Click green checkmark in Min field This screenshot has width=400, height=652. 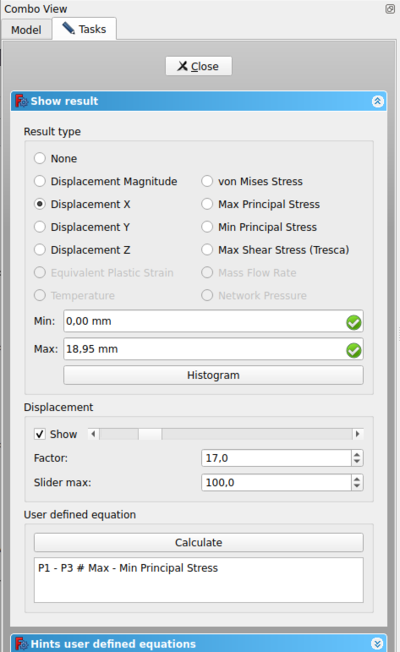[x=353, y=322]
